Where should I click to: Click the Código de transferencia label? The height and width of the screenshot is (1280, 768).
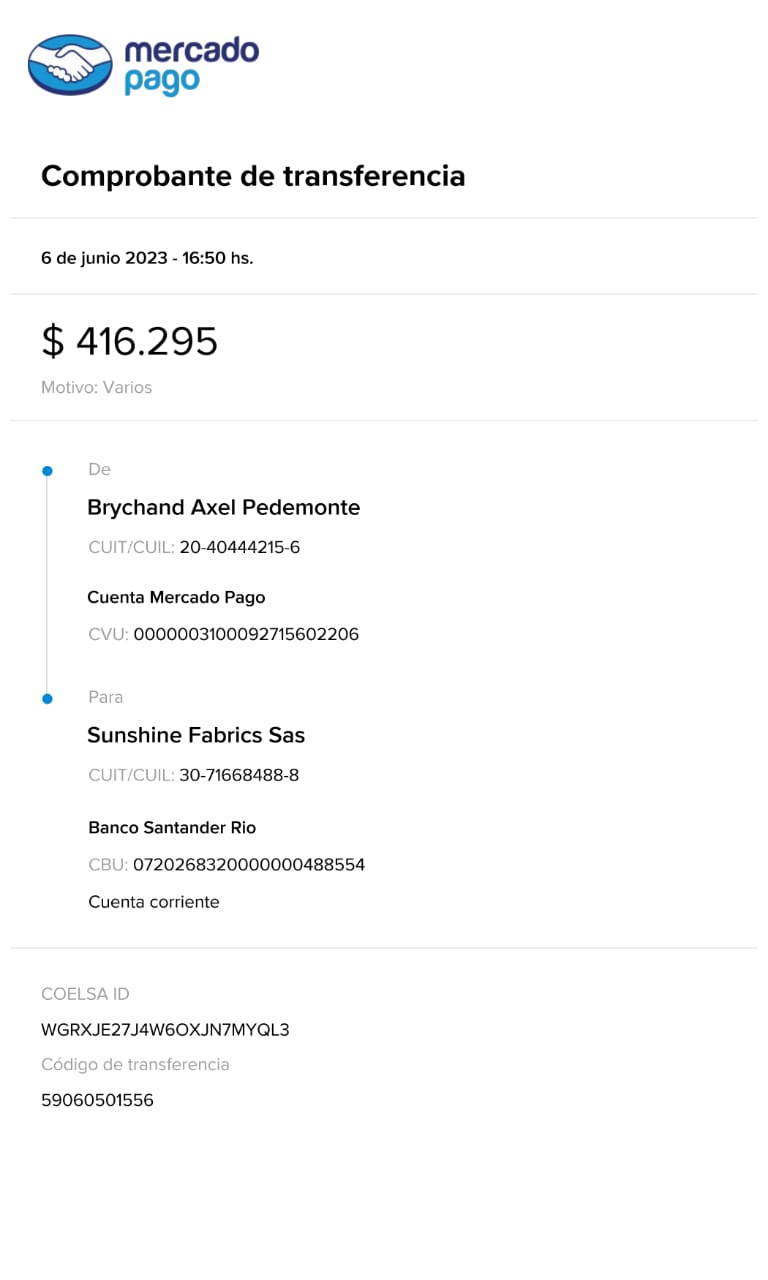(135, 1064)
